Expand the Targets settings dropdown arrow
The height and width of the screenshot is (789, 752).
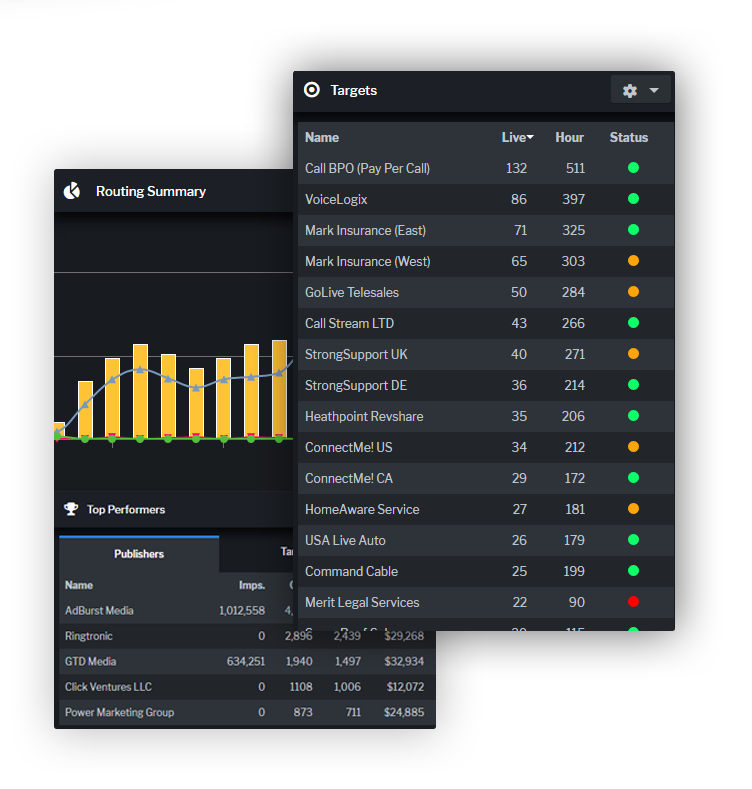(x=654, y=91)
